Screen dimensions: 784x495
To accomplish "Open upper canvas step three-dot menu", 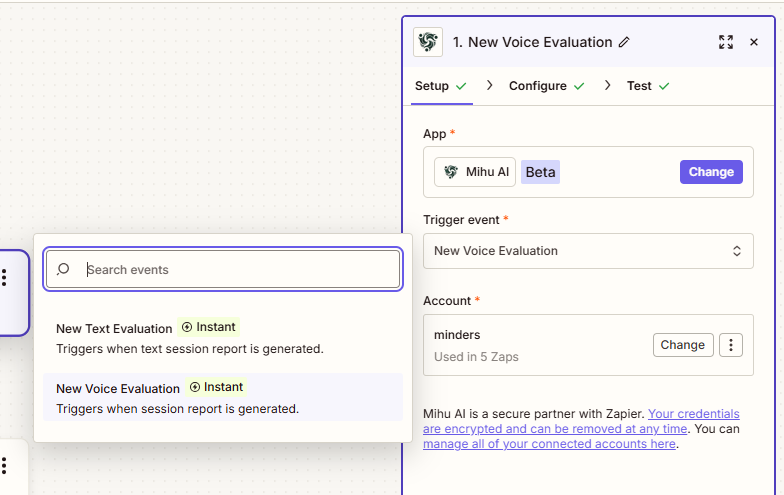I will tap(4, 278).
